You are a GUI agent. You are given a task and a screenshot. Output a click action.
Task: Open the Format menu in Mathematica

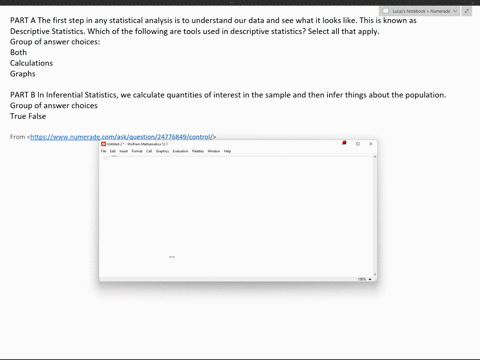coord(137,151)
